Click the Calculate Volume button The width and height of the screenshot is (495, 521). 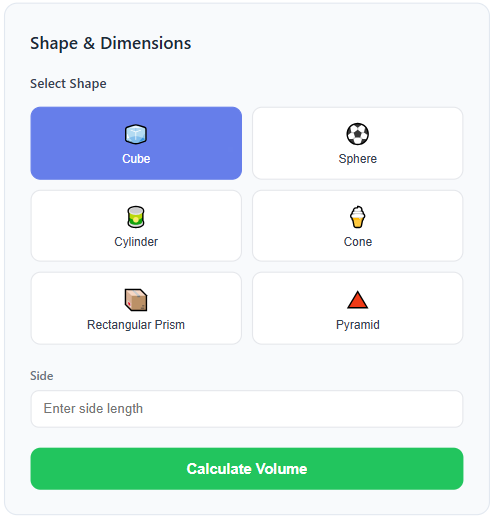coord(247,469)
